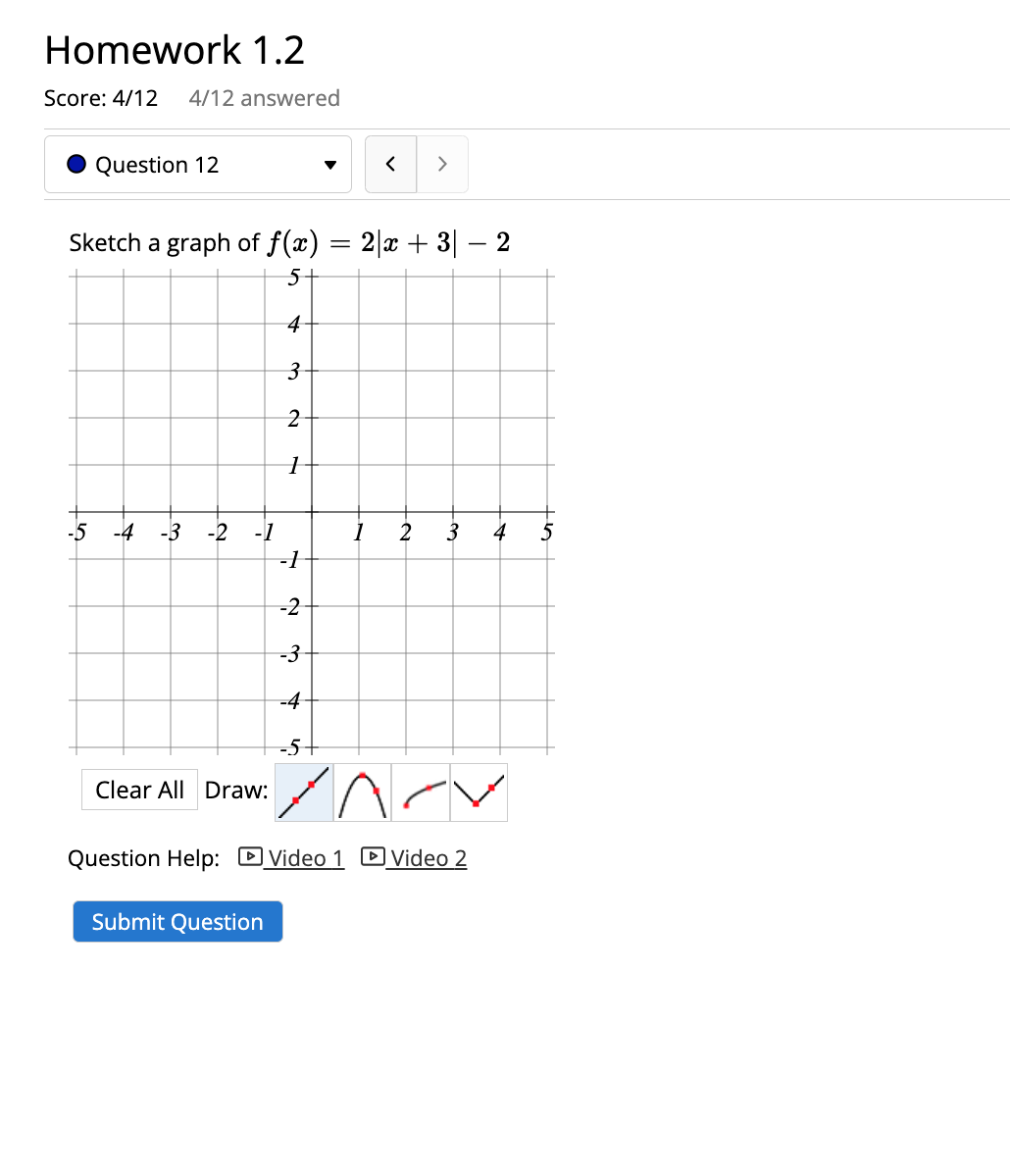Select the filled blue radio marker beside Question 12
This screenshot has height=1176, width=1010.
[76, 164]
